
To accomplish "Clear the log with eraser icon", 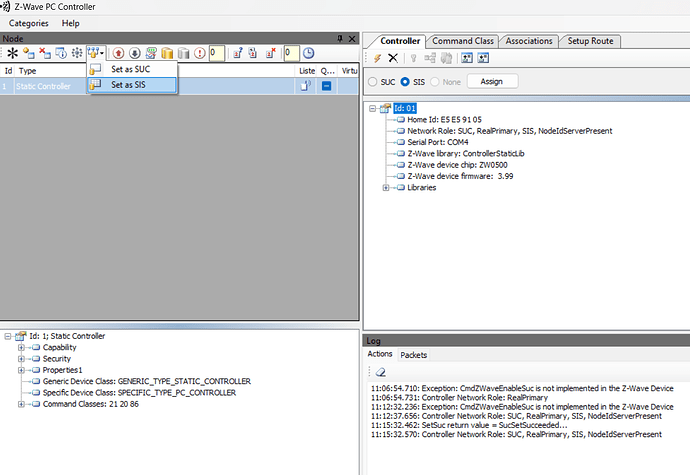I will (381, 372).
